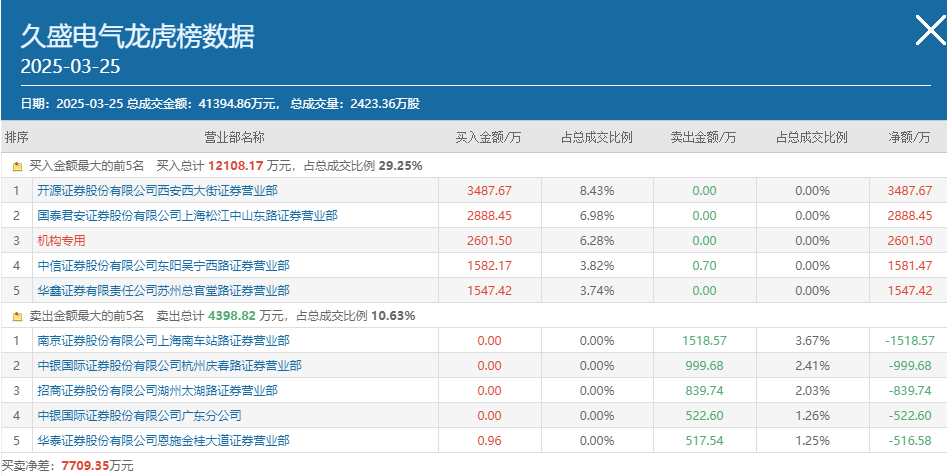This screenshot has height=476, width=947.
Task: Open 开源证券西安西大街证券营业部 link
Action: (x=158, y=191)
